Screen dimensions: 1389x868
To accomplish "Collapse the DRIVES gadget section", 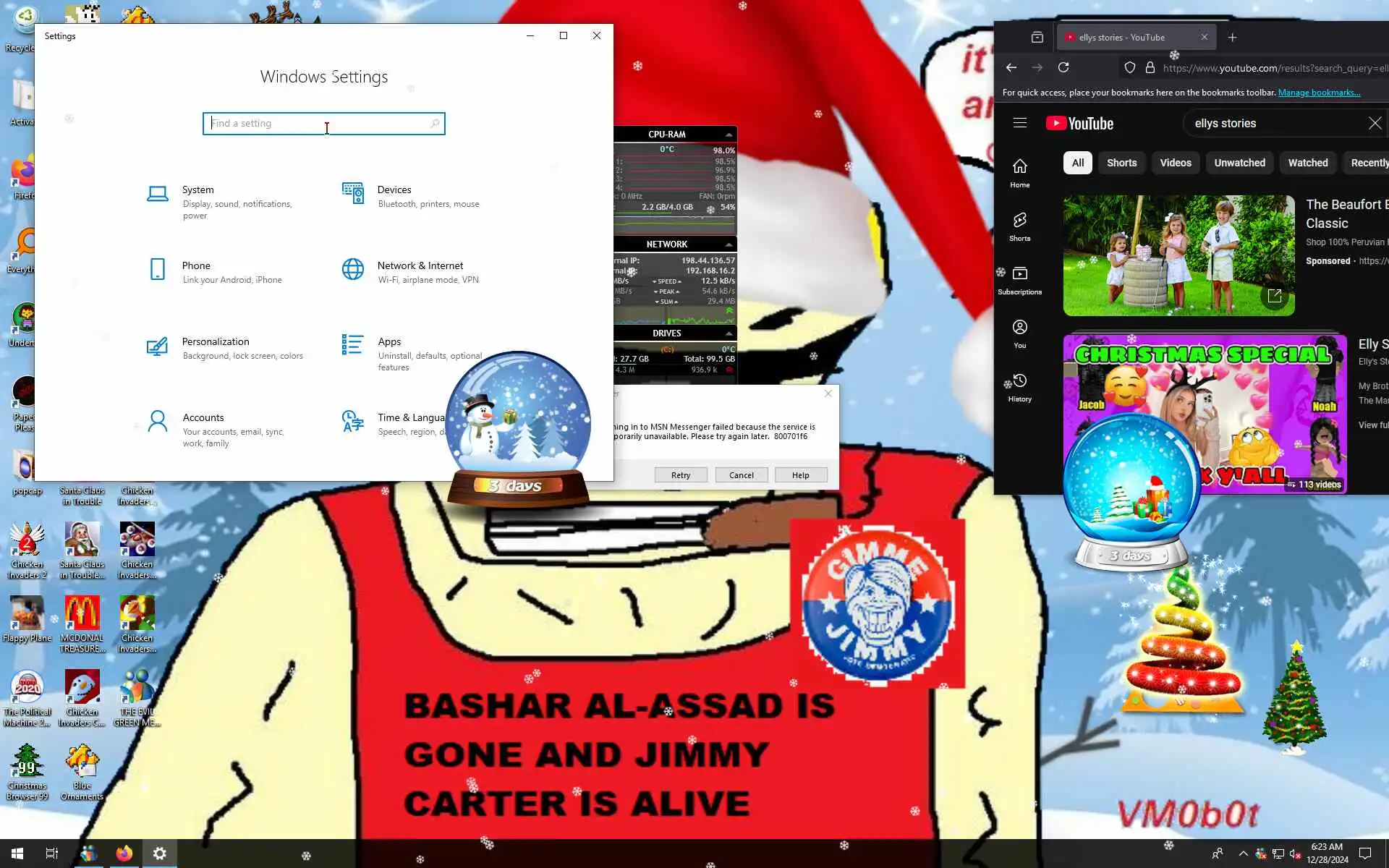I will pos(729,334).
